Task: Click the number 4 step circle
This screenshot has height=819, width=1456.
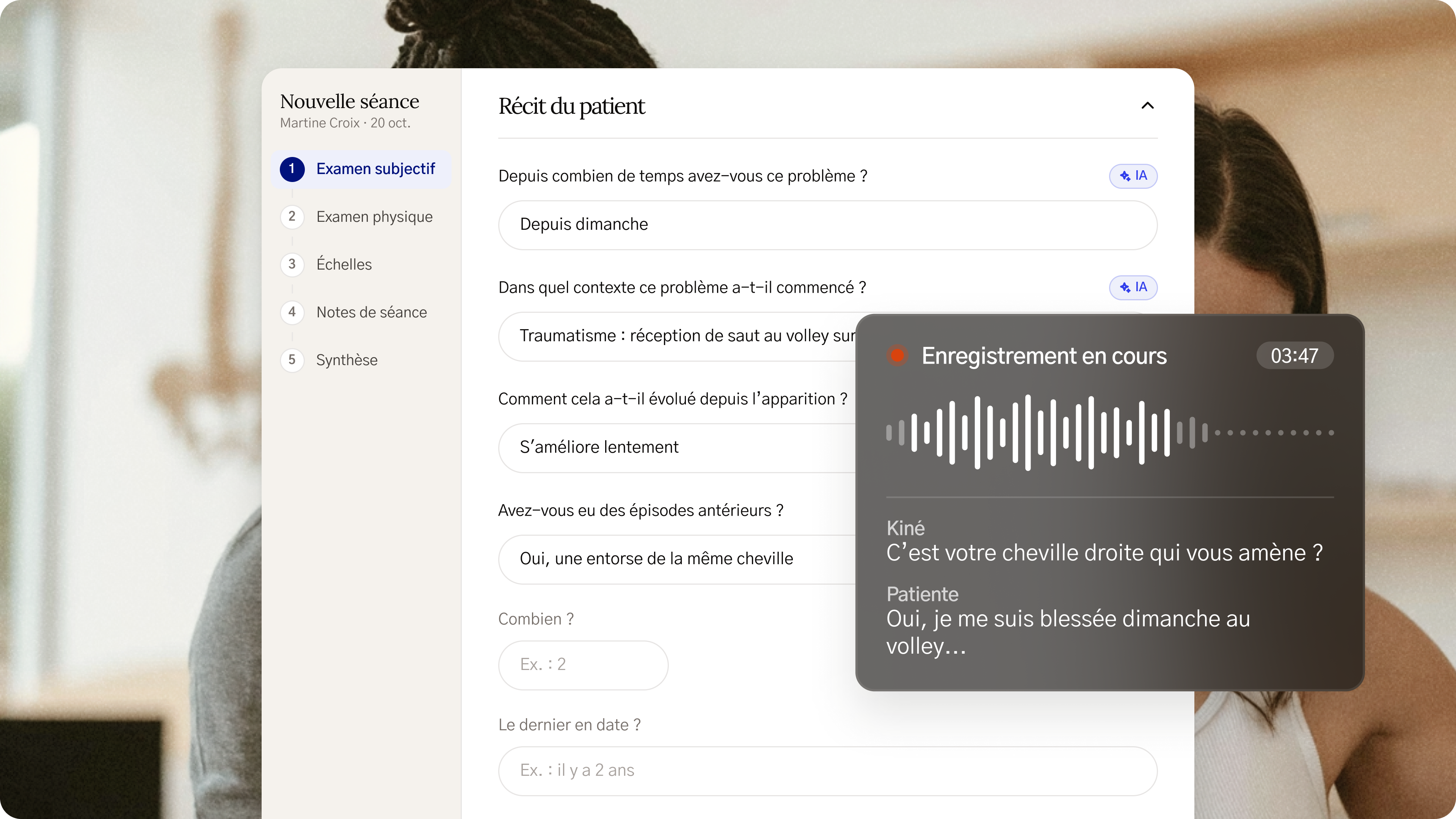Action: click(x=292, y=312)
